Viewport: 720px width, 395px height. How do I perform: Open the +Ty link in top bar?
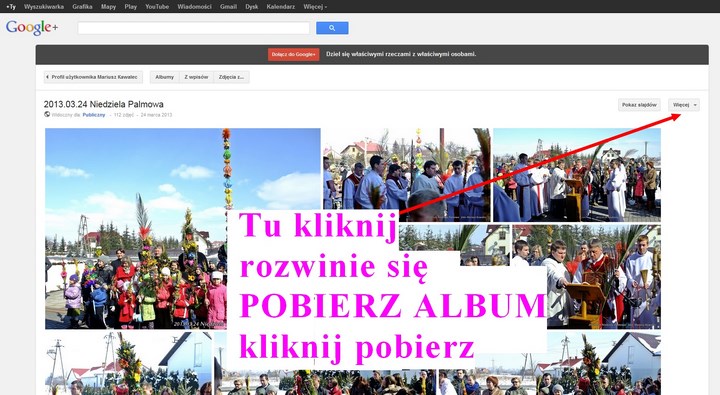11,6
